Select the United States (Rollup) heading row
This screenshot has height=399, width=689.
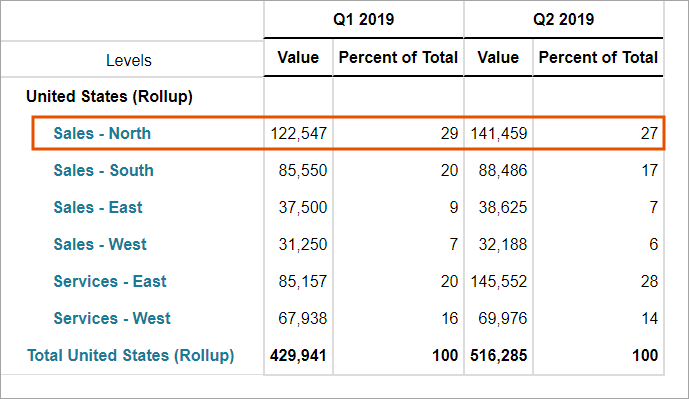[x=109, y=96]
